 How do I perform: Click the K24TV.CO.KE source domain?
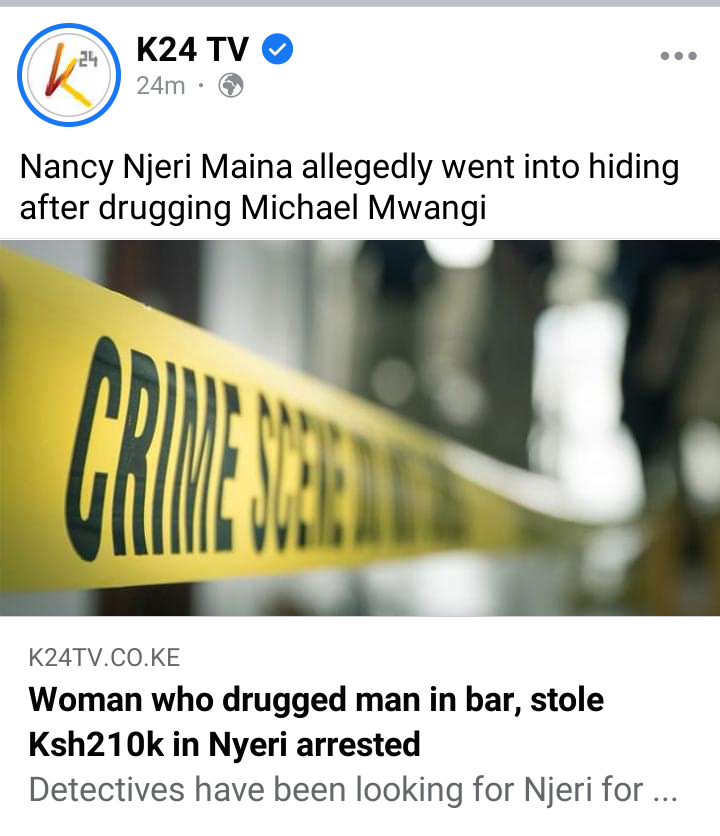104,657
